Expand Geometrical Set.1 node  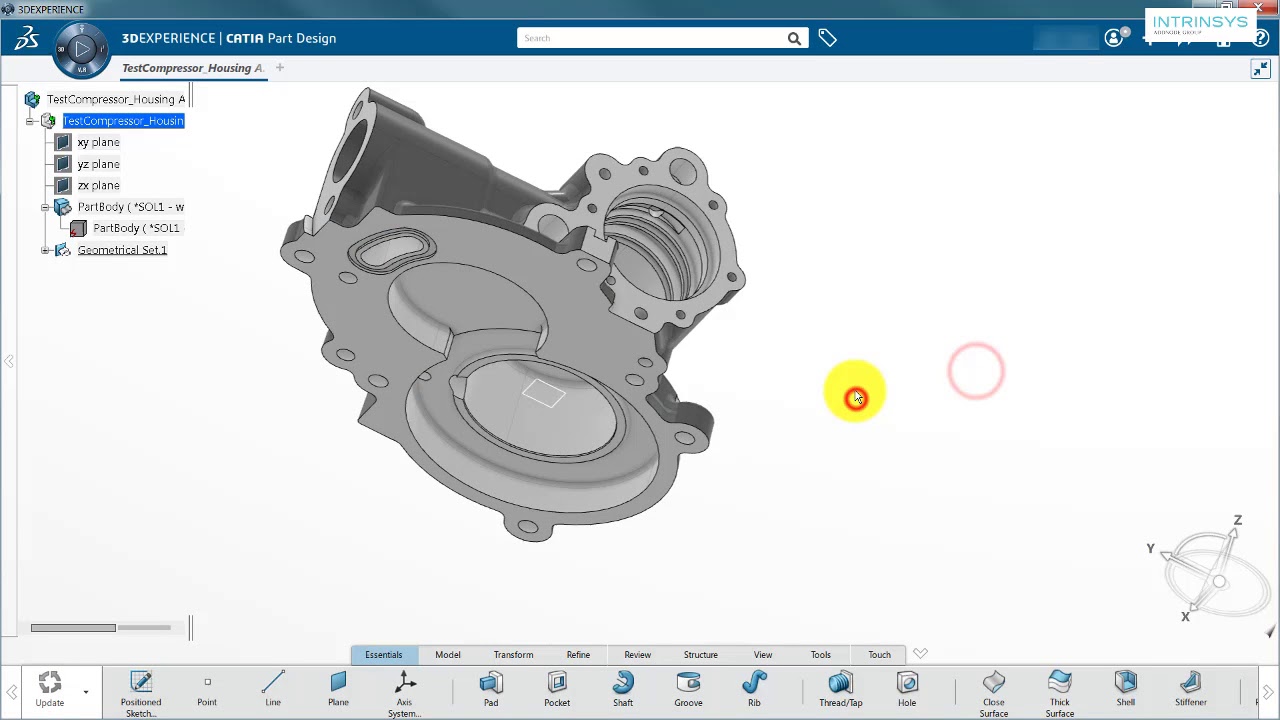tap(45, 250)
